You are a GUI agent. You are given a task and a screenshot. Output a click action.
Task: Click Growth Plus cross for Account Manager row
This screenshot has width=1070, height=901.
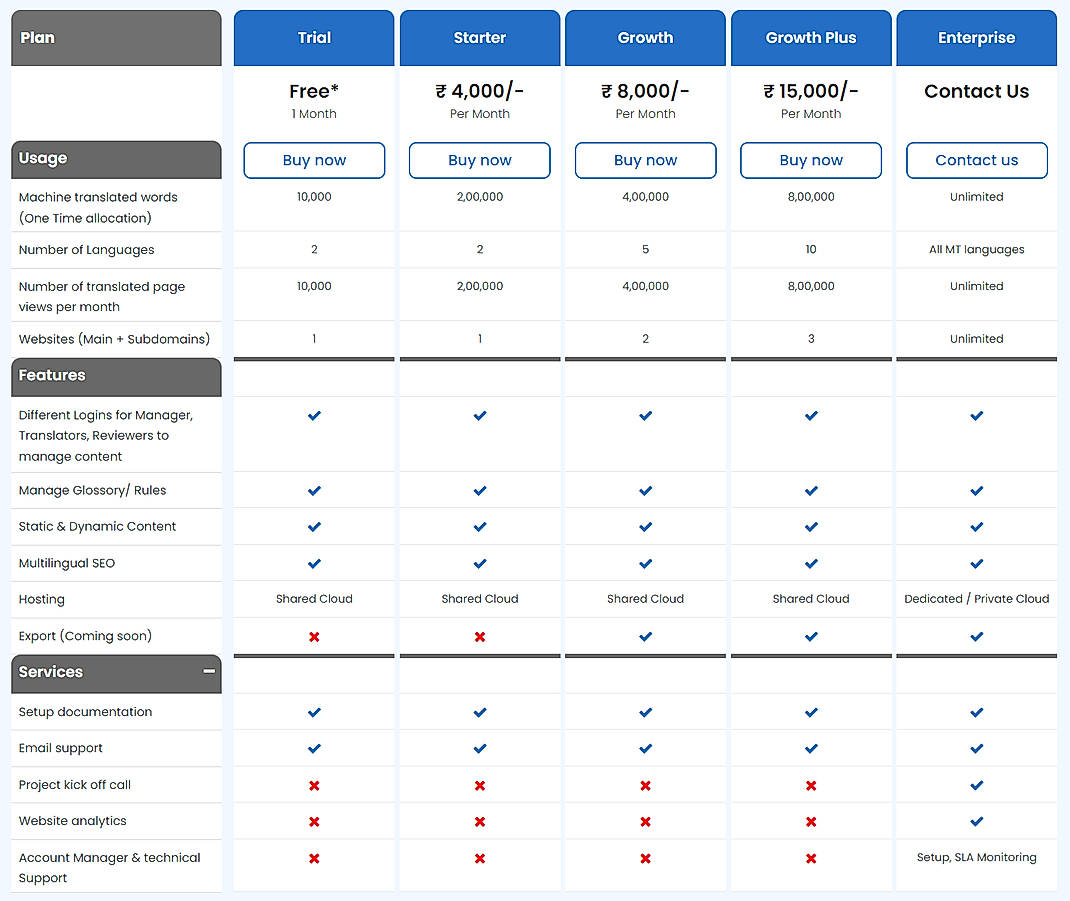[x=811, y=859]
